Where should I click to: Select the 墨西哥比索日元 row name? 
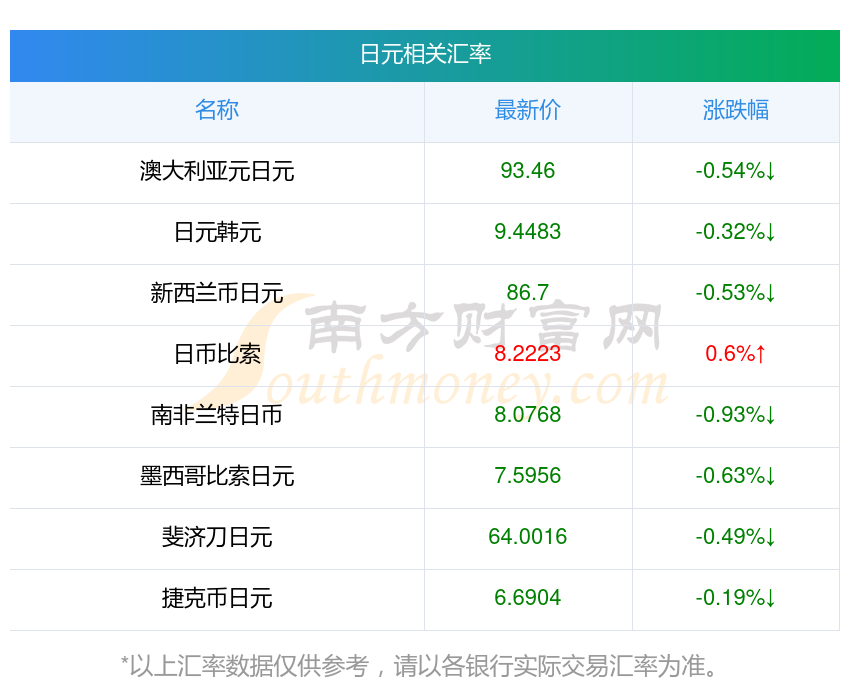(x=217, y=476)
